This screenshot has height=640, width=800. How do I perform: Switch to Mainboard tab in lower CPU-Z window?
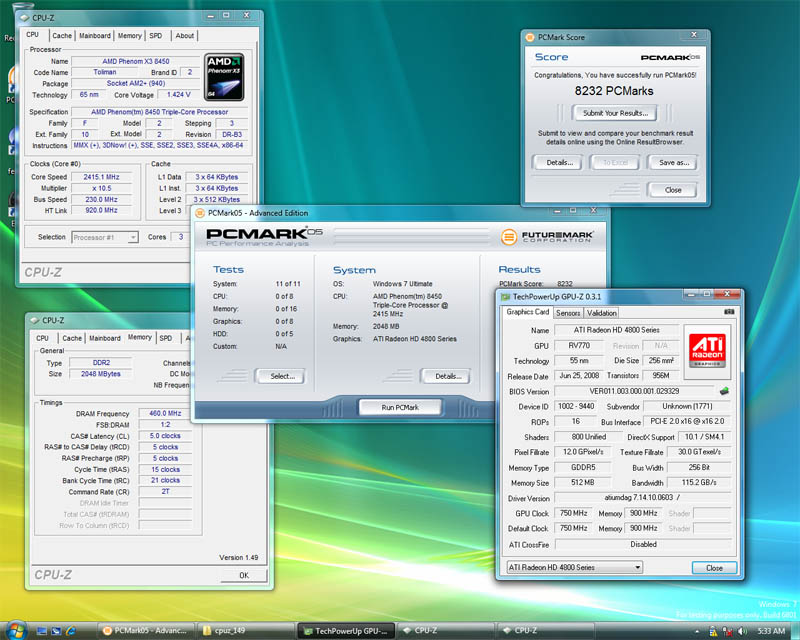[105, 338]
